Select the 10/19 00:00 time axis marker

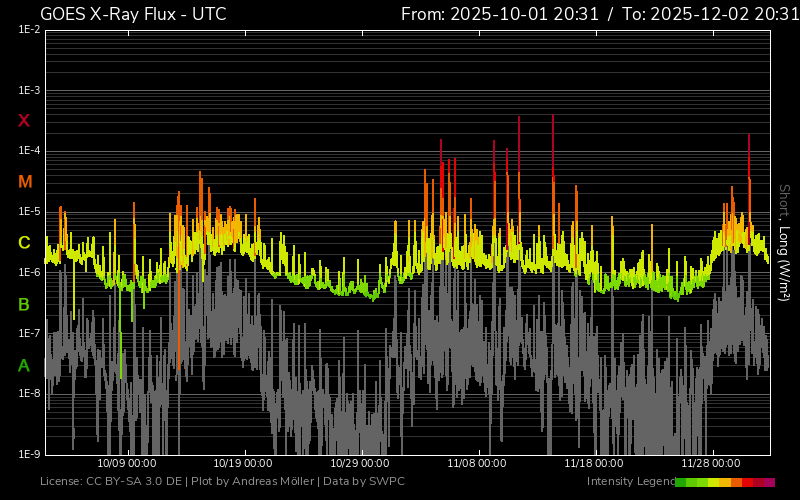[244, 463]
